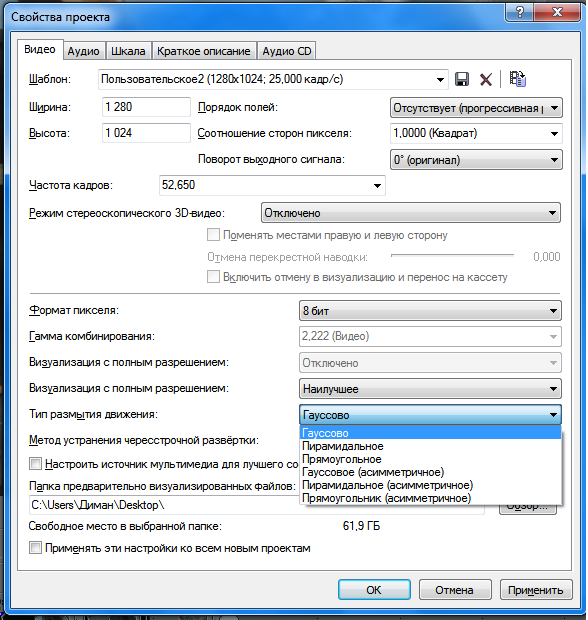This screenshot has width=588, height=620.
Task: Select Гауссовое (асимметричное) option
Action: click(x=430, y=472)
